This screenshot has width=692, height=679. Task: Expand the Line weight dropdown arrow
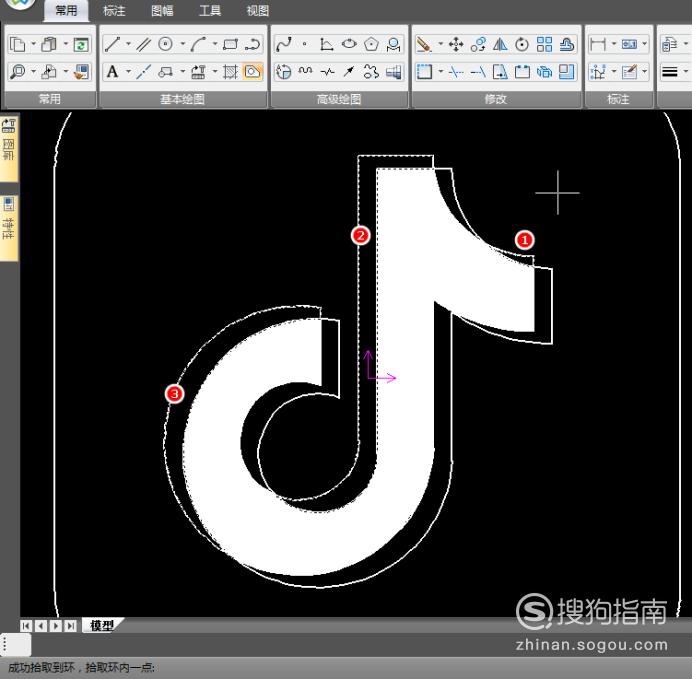click(685, 71)
